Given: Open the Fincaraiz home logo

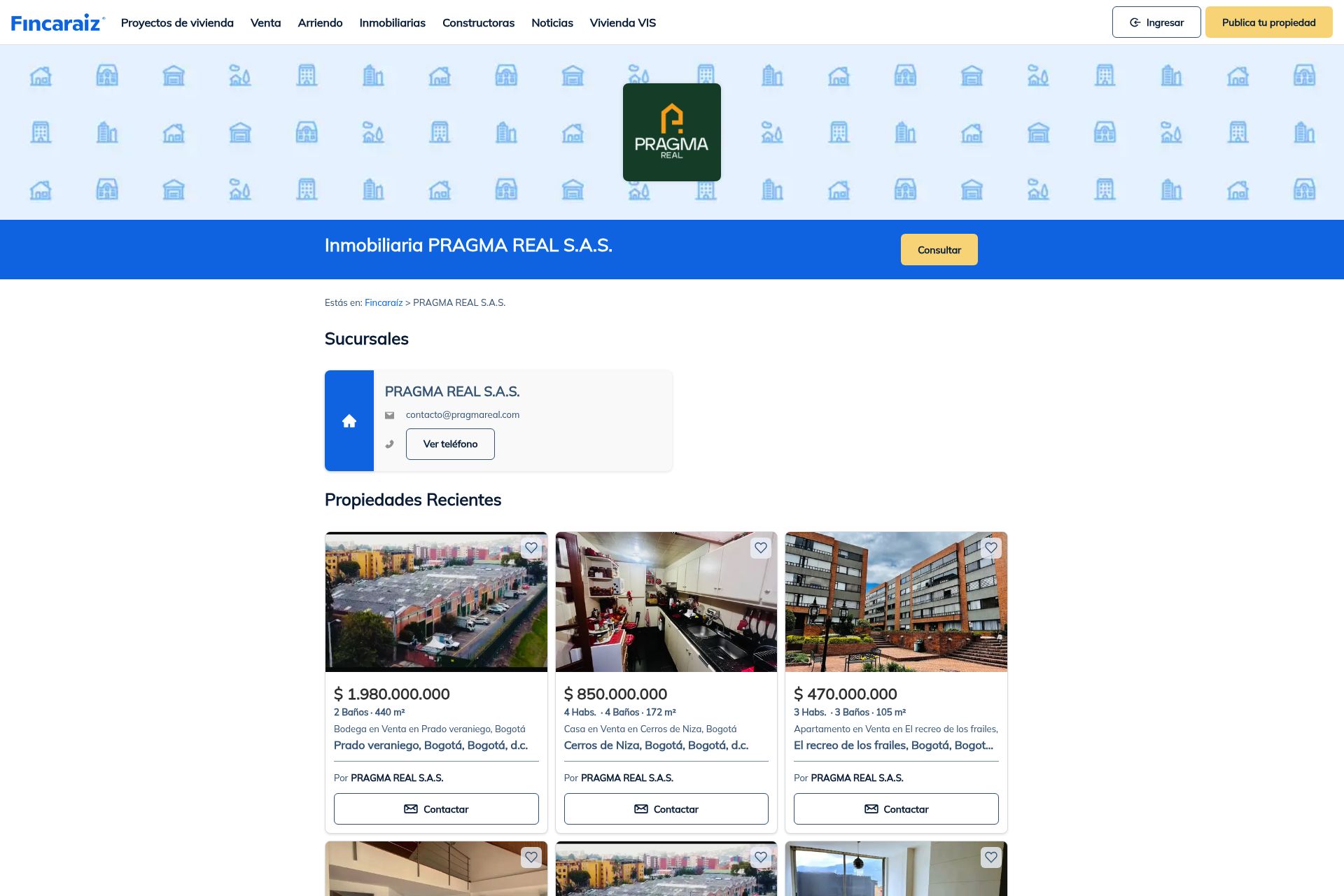Looking at the screenshot, I should (58, 22).
